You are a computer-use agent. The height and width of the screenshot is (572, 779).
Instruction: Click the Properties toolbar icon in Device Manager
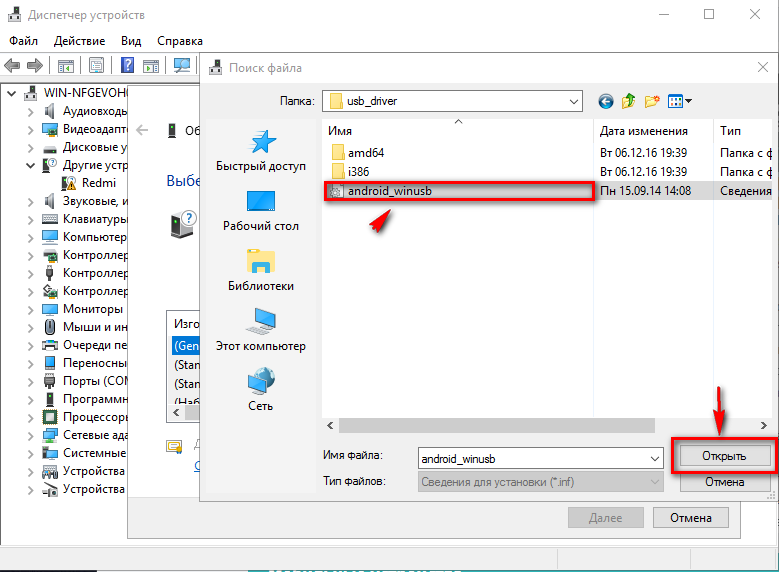[x=96, y=65]
